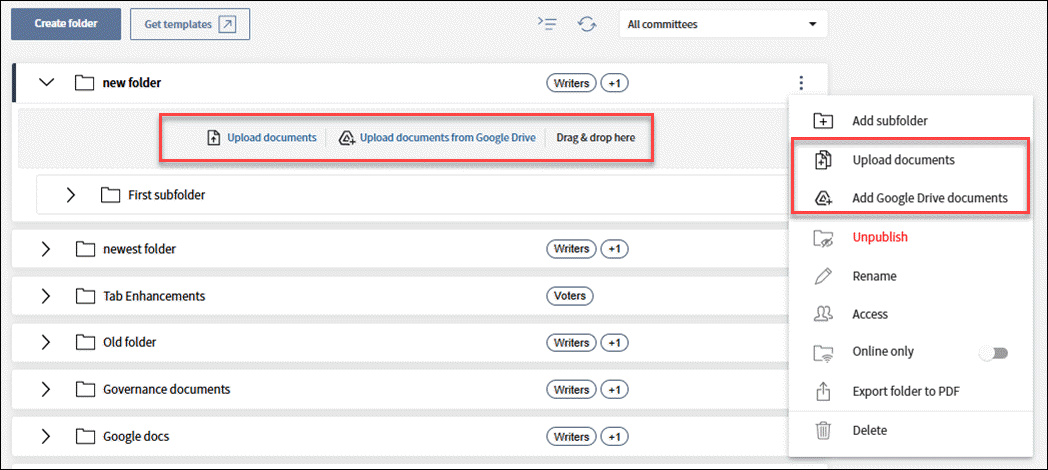Choose Add Google Drive documents menu item
This screenshot has height=470, width=1048.
(x=929, y=198)
